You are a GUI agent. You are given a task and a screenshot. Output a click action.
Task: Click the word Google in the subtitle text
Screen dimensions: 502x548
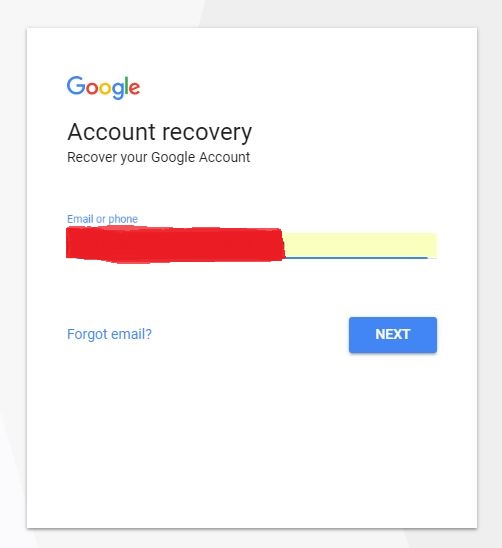click(173, 158)
